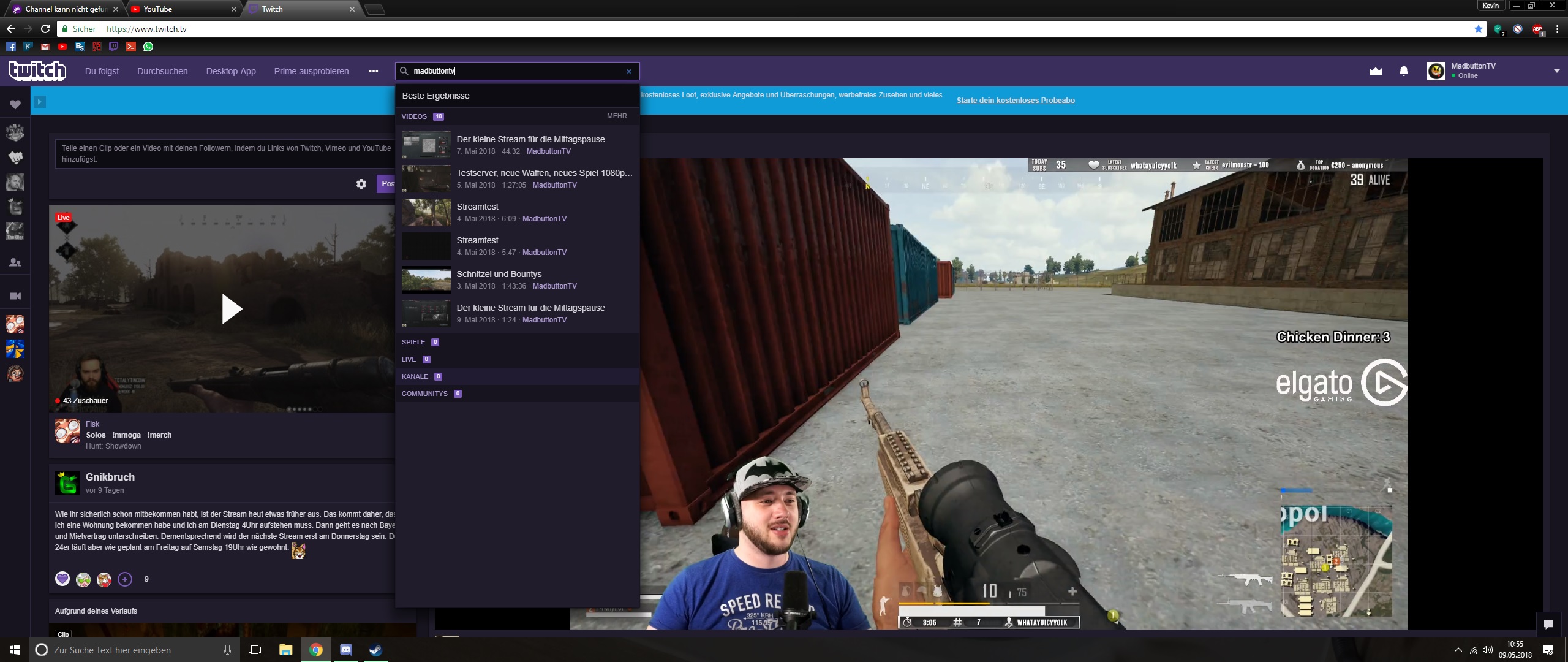Viewport: 1568px width, 662px height.
Task: Open Discord from the Windows taskbar
Action: click(x=346, y=650)
